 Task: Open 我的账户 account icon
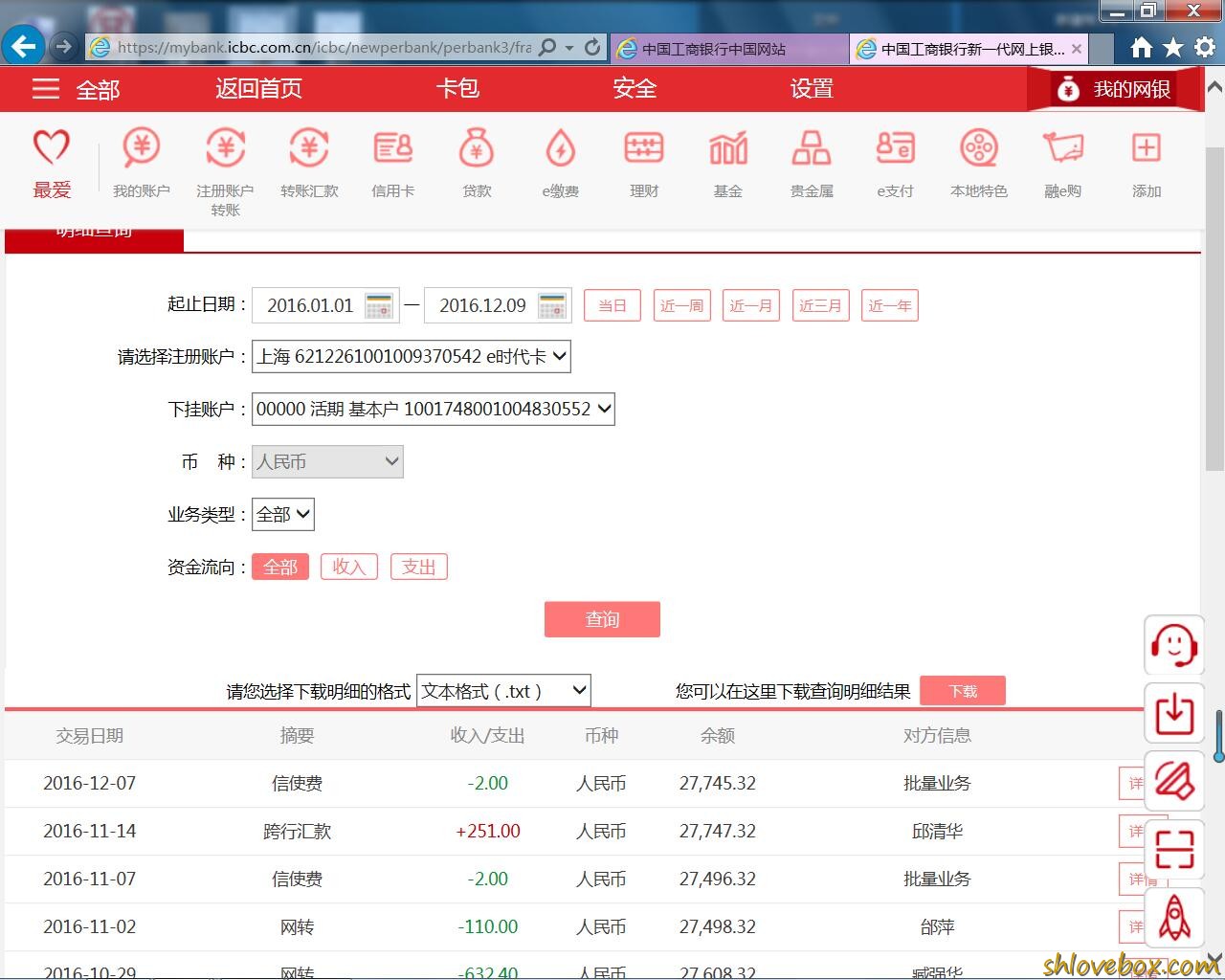(142, 147)
